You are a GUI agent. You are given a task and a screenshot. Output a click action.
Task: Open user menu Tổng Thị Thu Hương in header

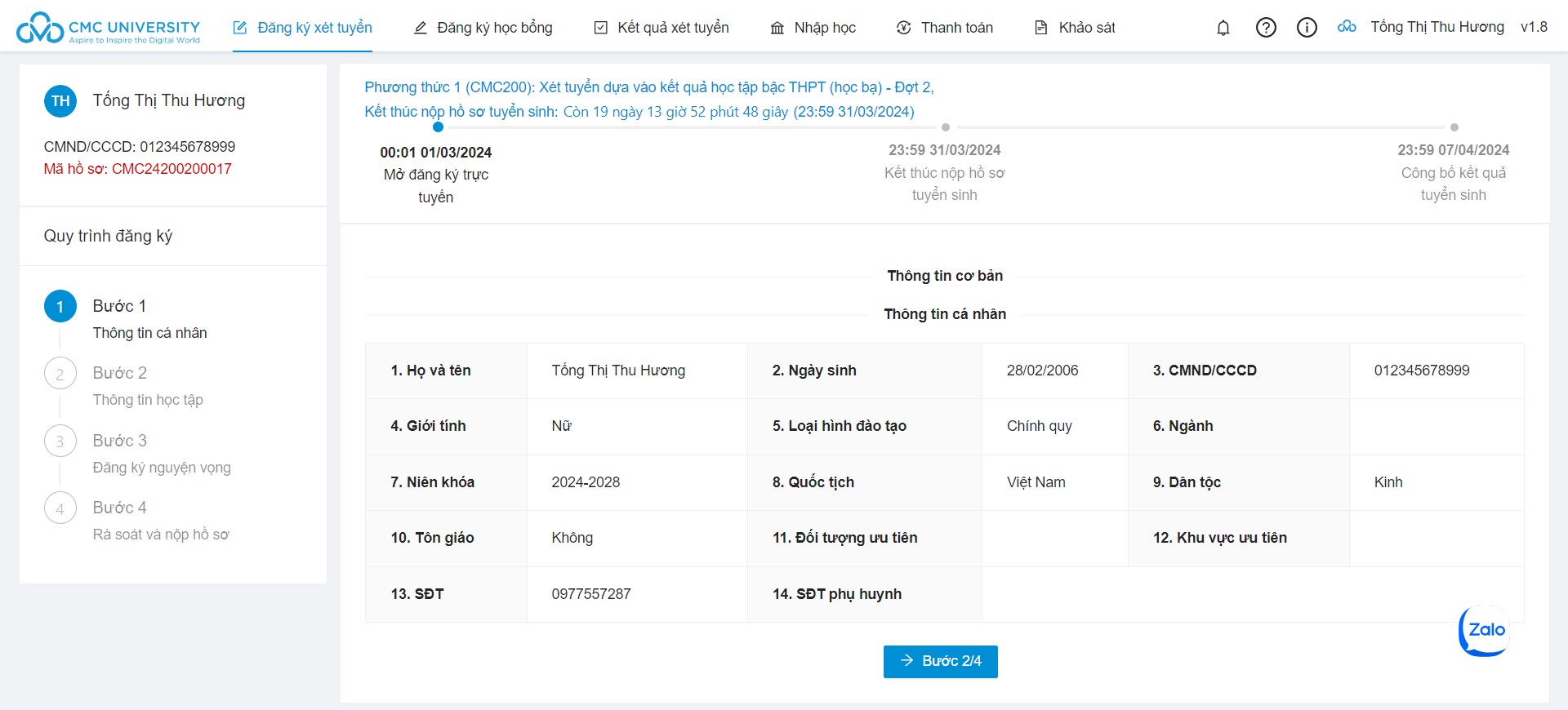tap(1437, 27)
